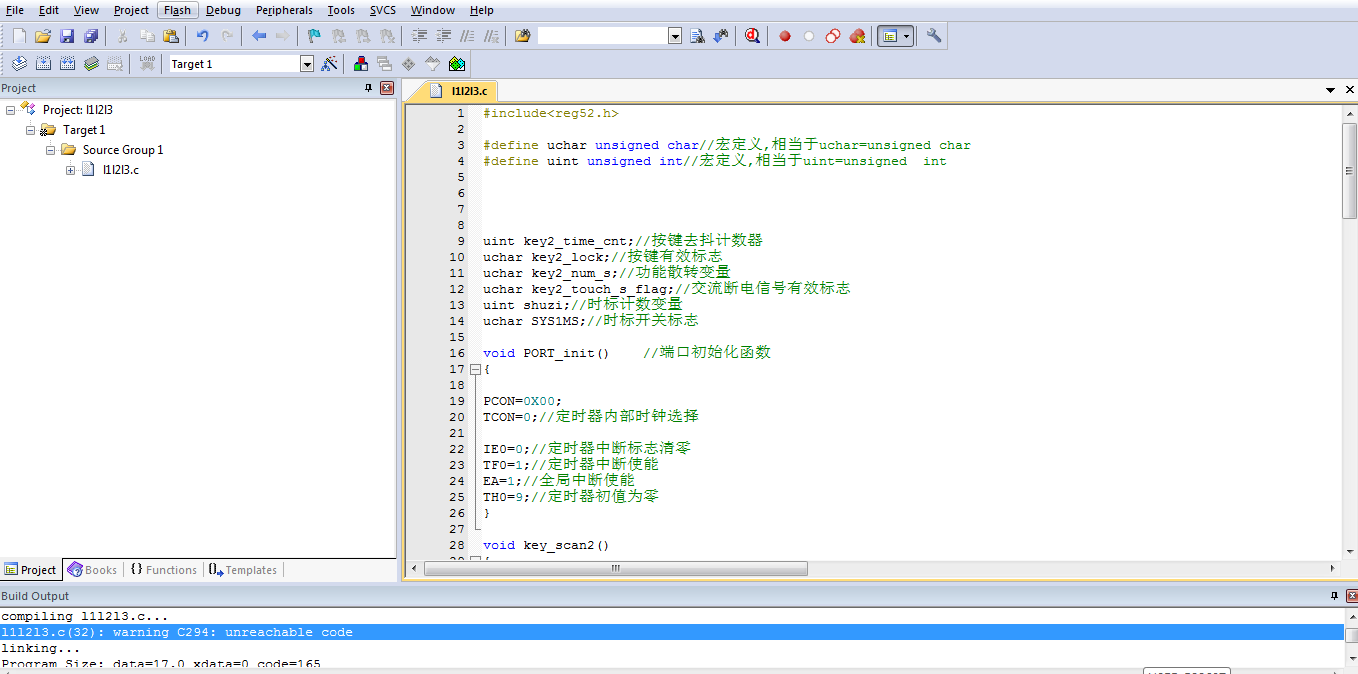Create a new file with the New icon
Viewport: 1358px width, 674px height.
(19, 36)
